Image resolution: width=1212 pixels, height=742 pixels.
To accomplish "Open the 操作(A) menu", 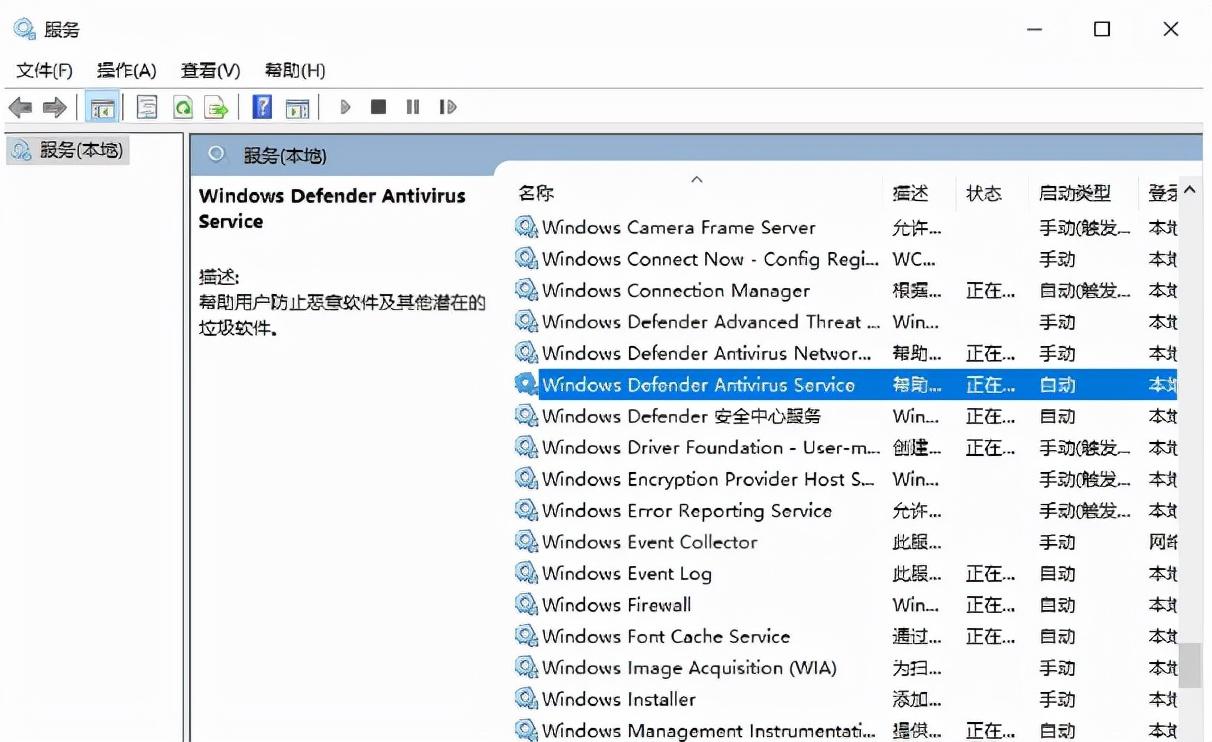I will pyautogui.click(x=127, y=70).
